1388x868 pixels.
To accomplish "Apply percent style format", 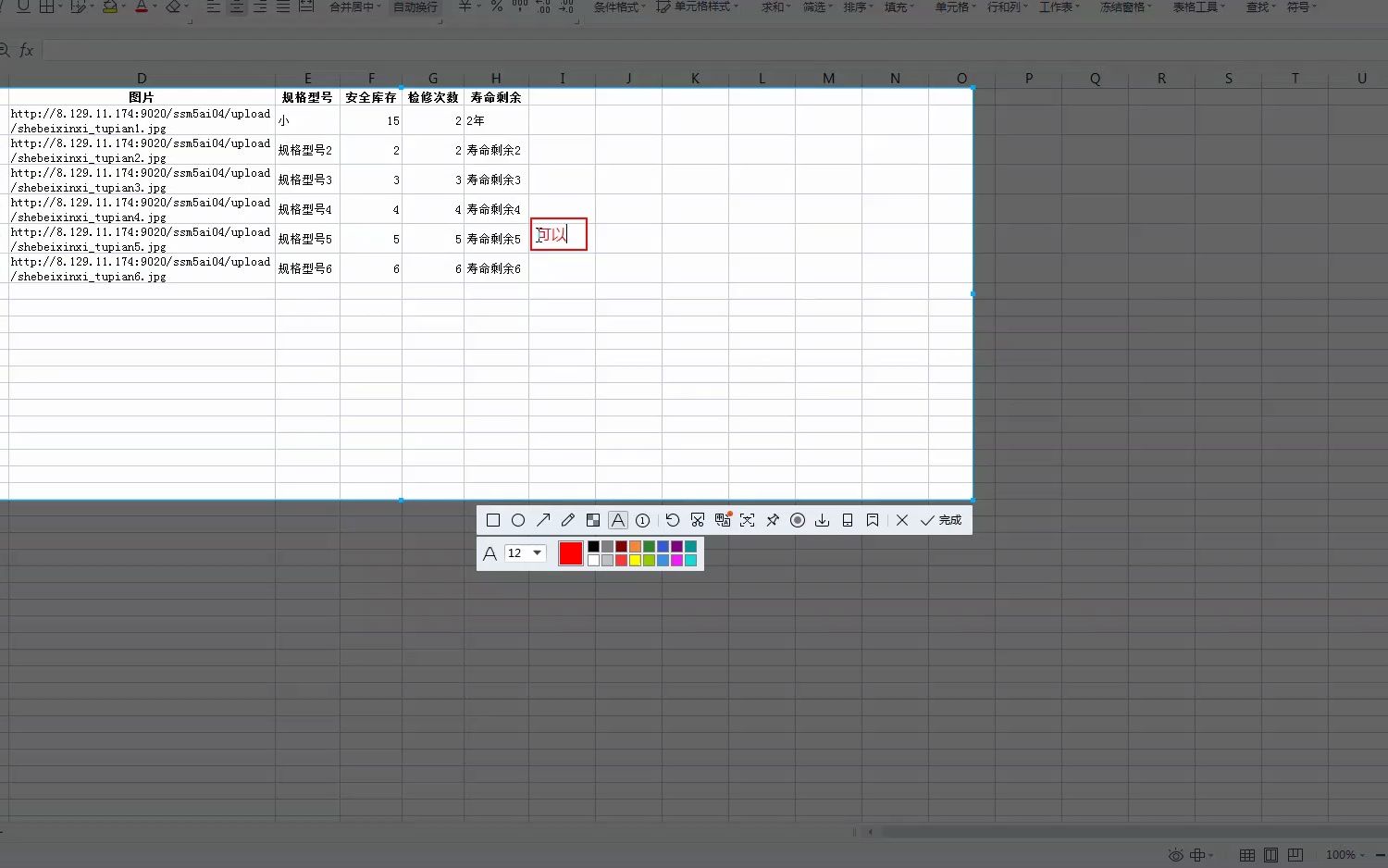I will tap(497, 6).
